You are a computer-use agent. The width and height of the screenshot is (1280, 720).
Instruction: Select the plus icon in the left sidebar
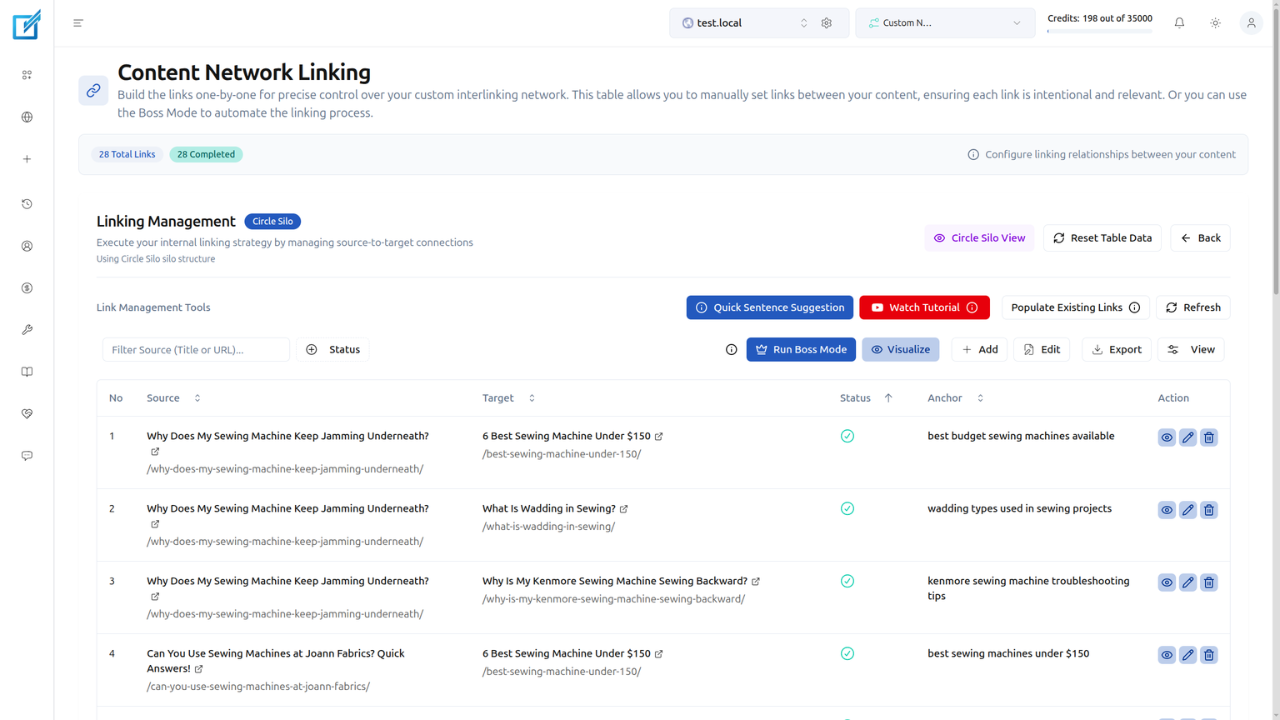[x=26, y=158]
